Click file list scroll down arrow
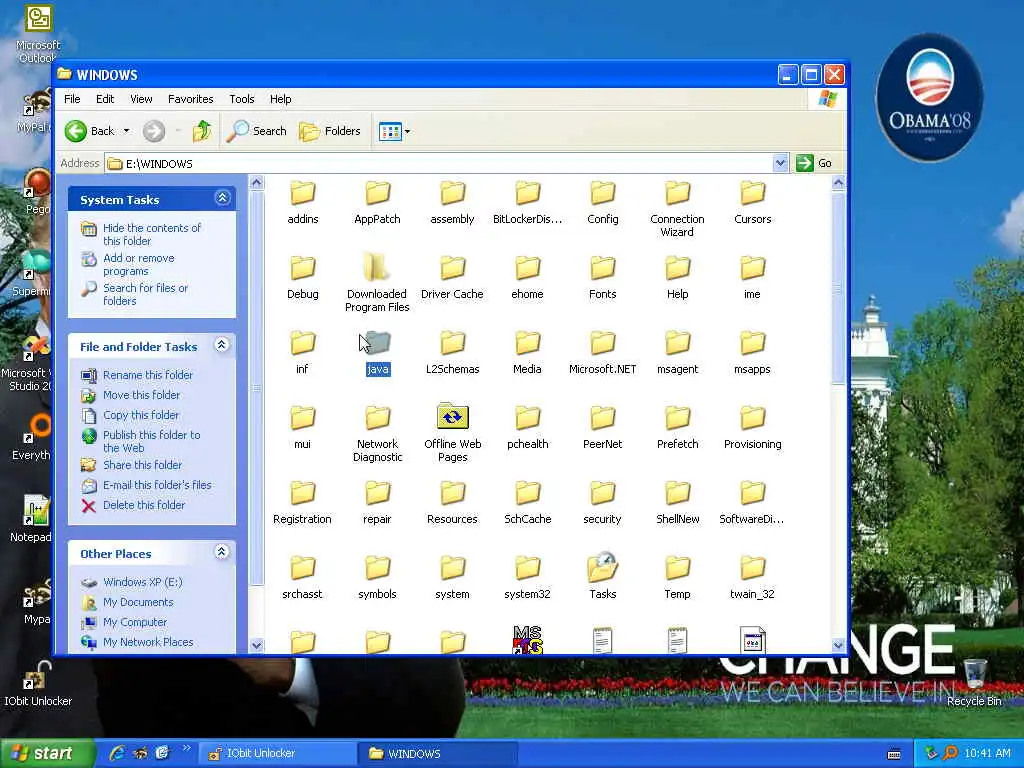The height and width of the screenshot is (768, 1024). click(x=839, y=645)
